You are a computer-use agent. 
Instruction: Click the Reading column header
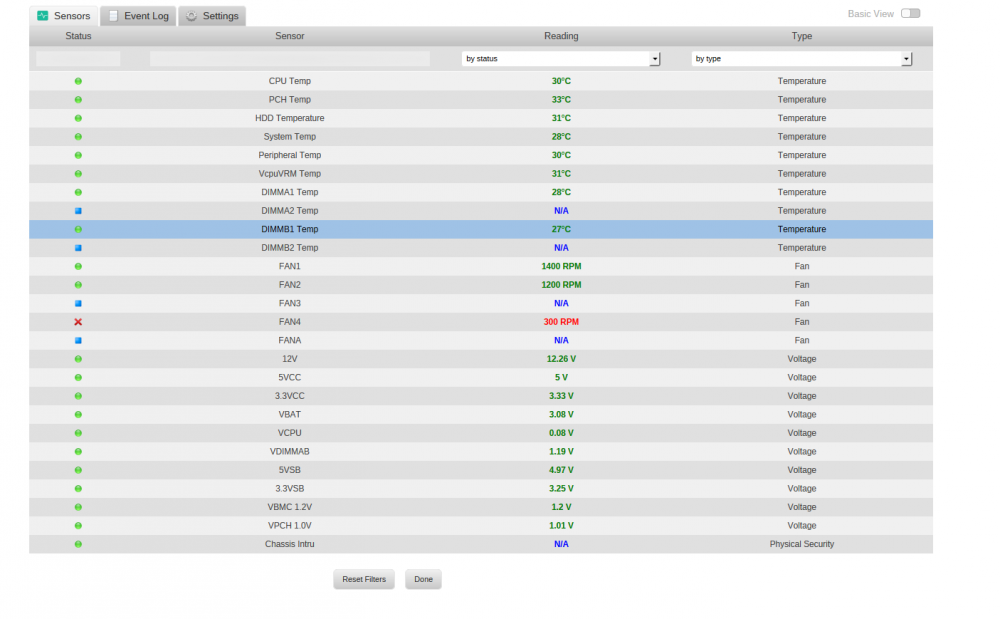[561, 36]
